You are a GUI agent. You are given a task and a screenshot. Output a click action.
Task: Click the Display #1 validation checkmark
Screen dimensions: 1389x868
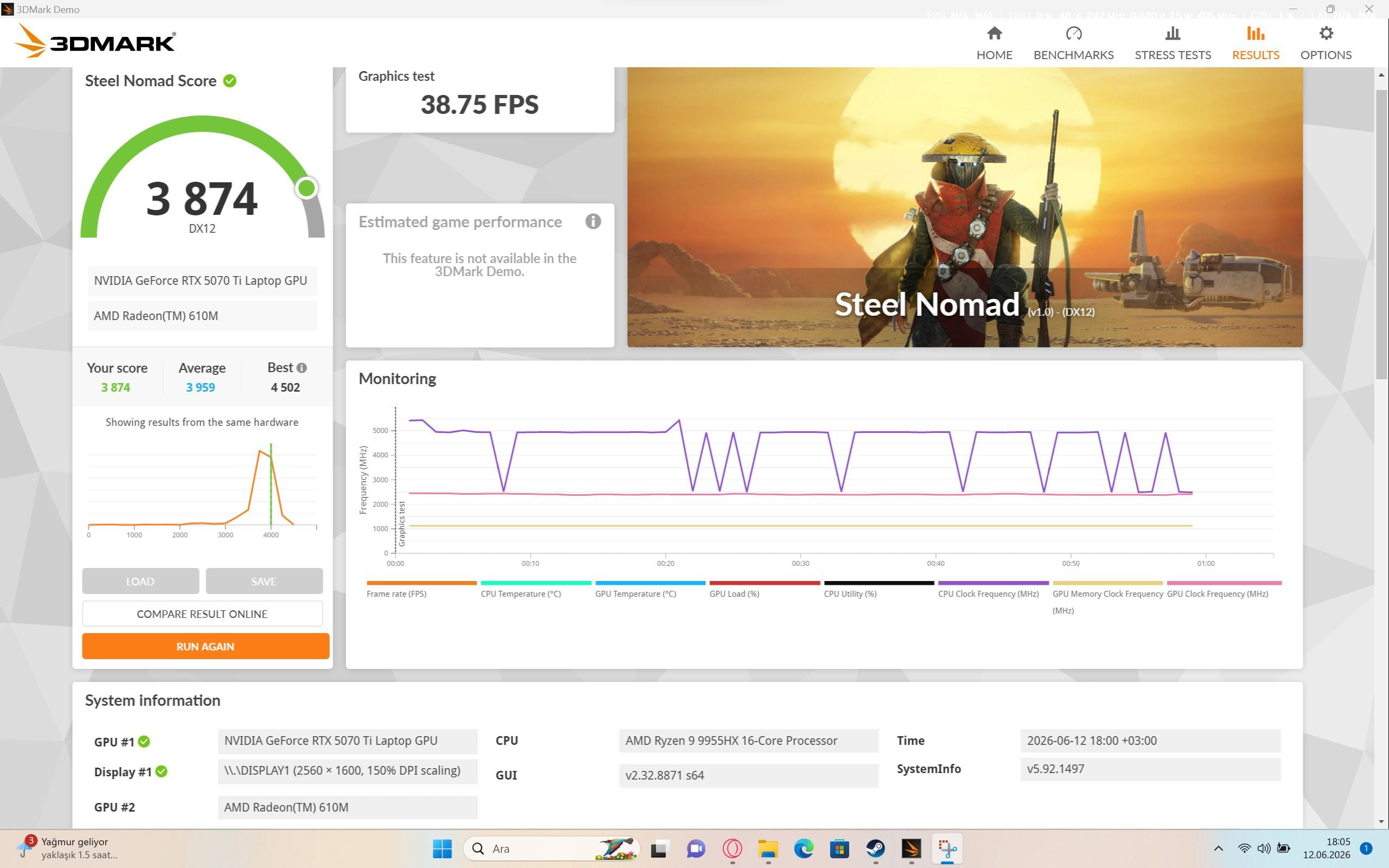(x=161, y=771)
